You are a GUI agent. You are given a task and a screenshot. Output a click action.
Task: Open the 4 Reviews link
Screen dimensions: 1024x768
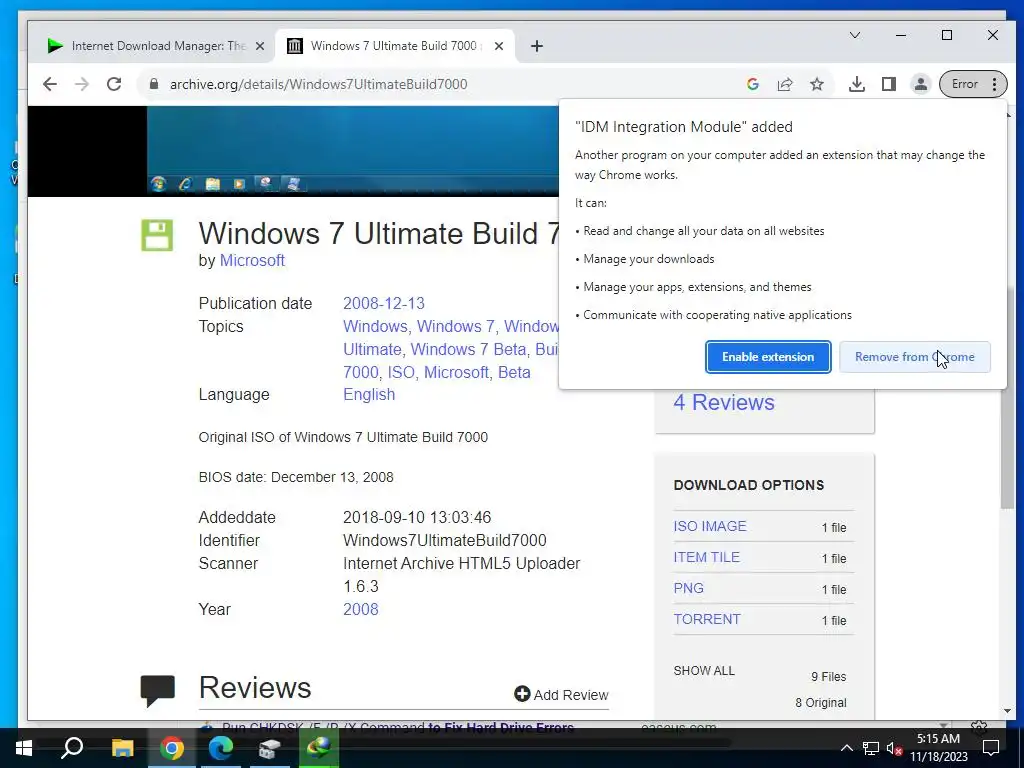724,402
